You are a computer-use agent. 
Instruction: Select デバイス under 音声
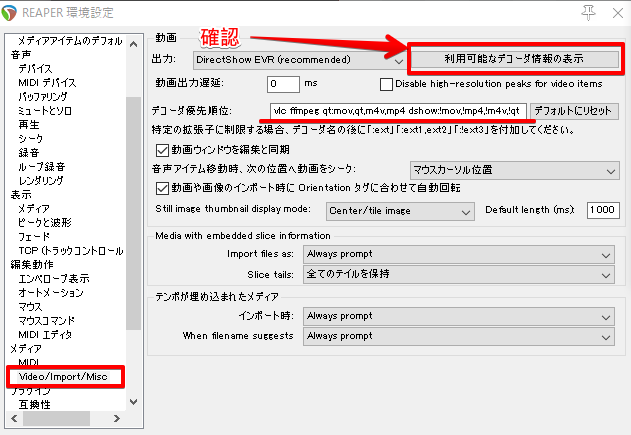click(35, 68)
